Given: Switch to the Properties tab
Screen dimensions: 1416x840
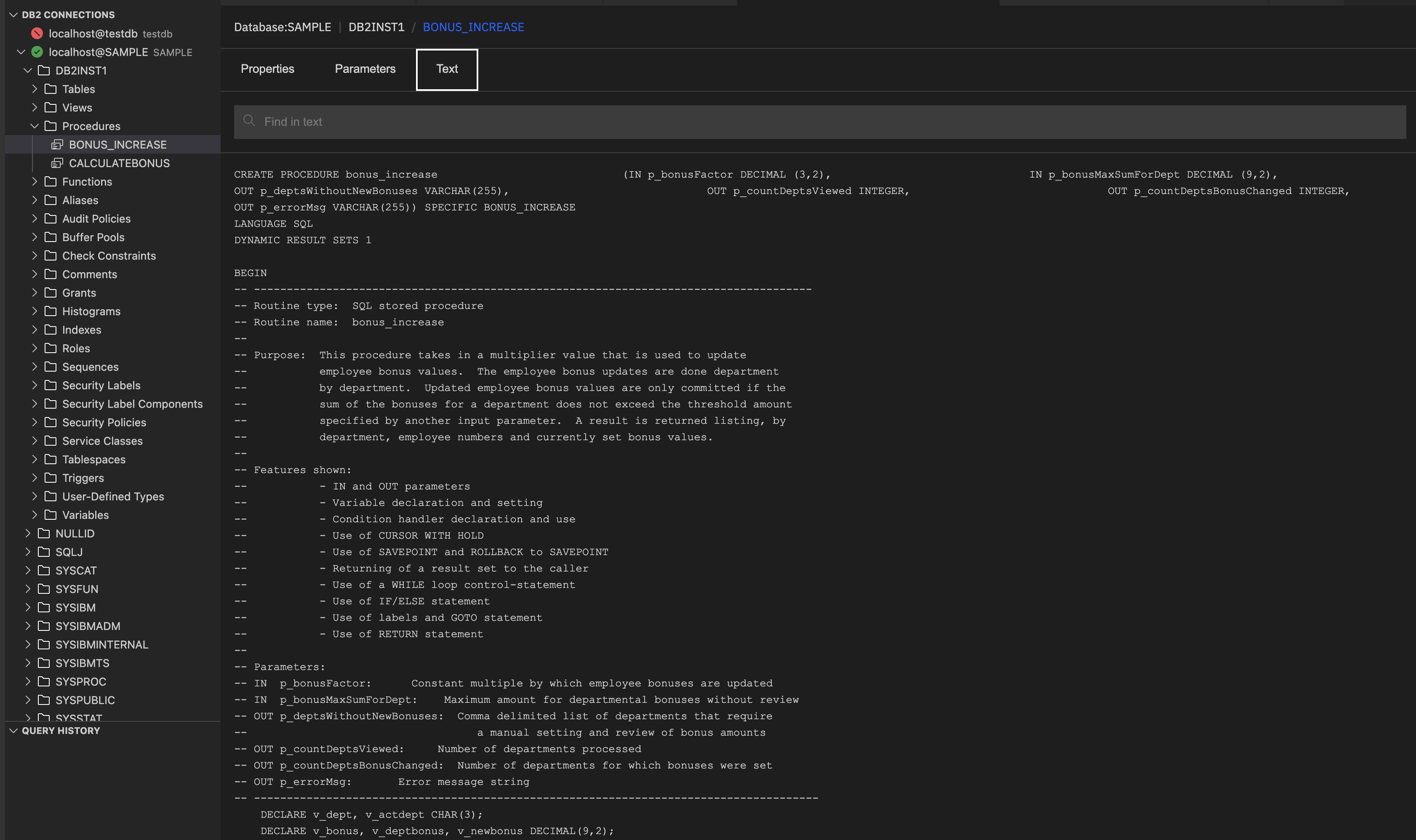Looking at the screenshot, I should coord(267,69).
